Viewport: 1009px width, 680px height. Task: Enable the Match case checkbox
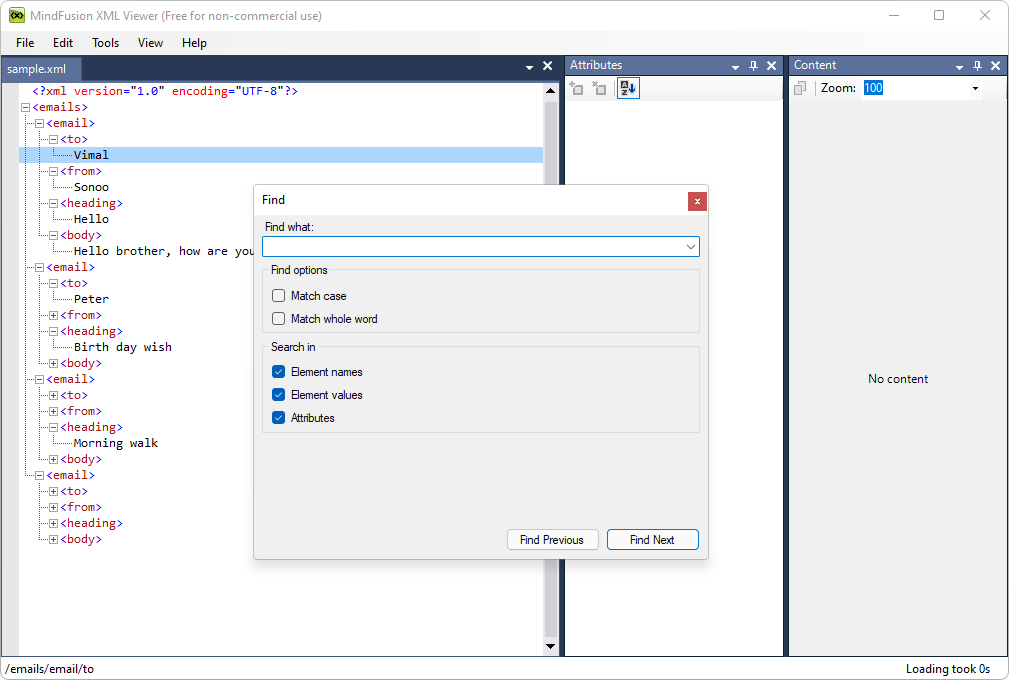tap(279, 296)
